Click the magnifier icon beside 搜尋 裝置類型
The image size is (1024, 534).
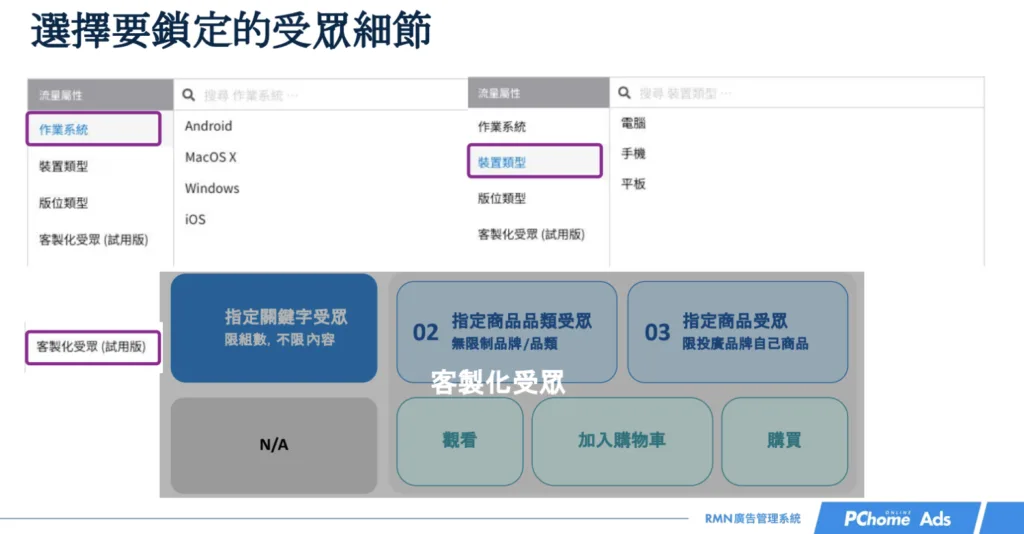tap(624, 93)
